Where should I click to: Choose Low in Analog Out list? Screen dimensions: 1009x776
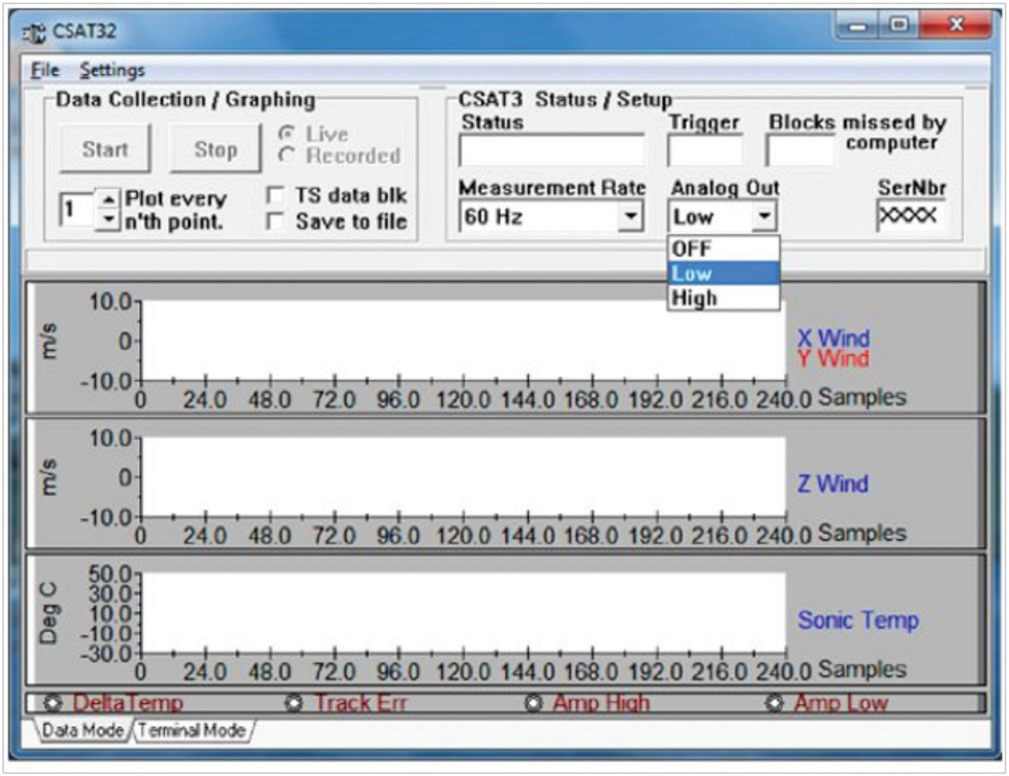(724, 273)
